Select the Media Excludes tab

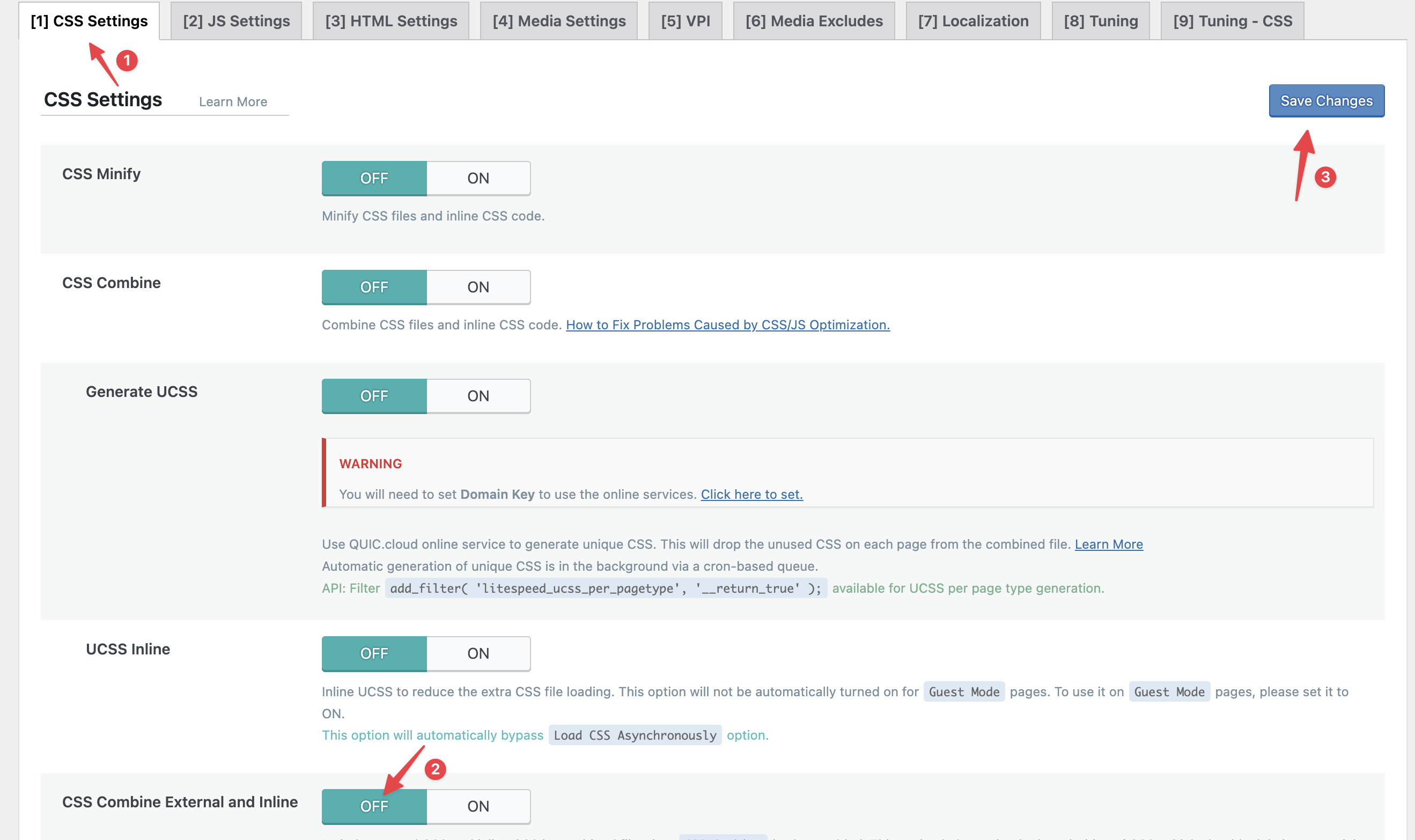(x=813, y=21)
